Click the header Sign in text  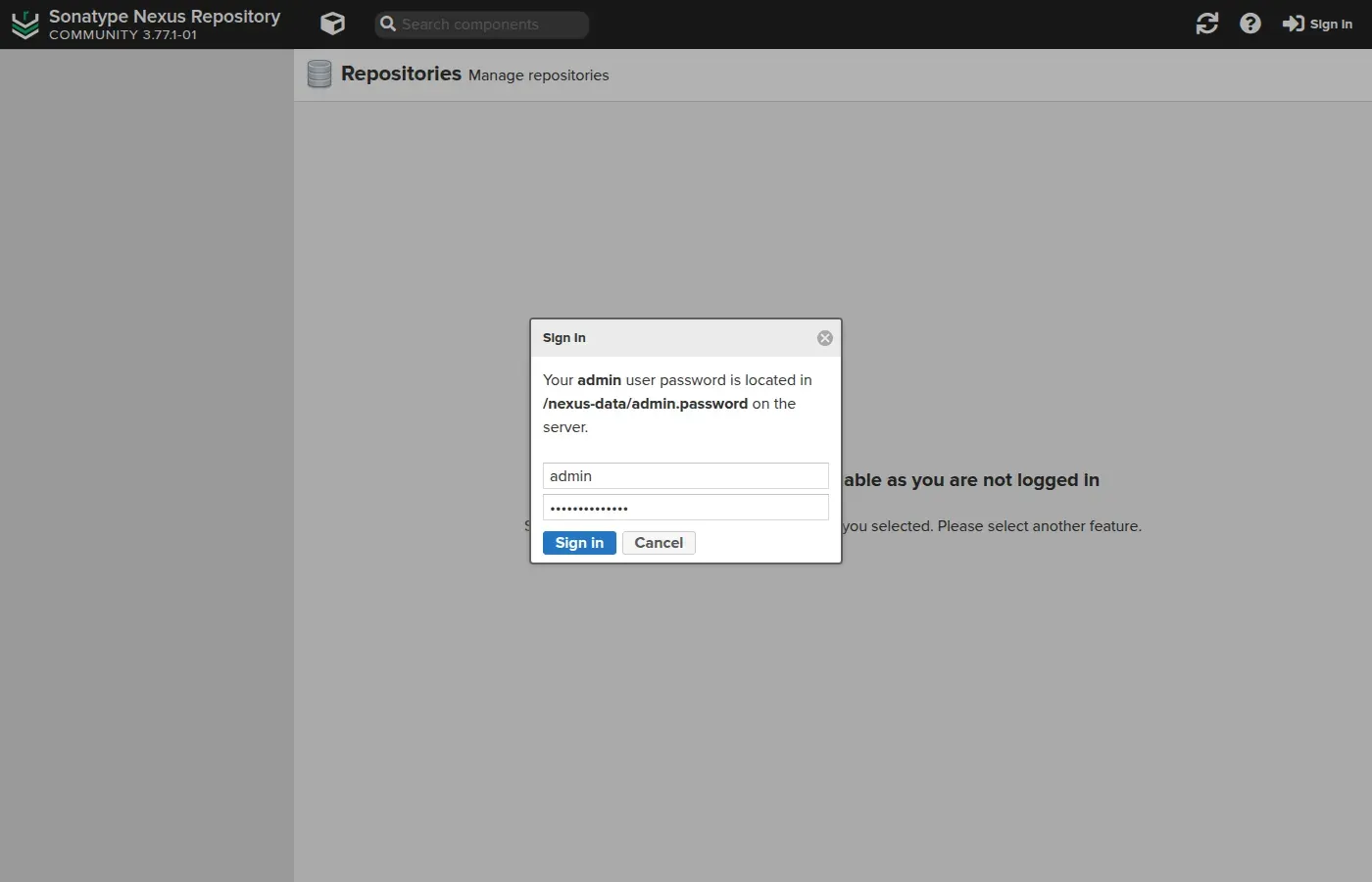coord(1331,24)
